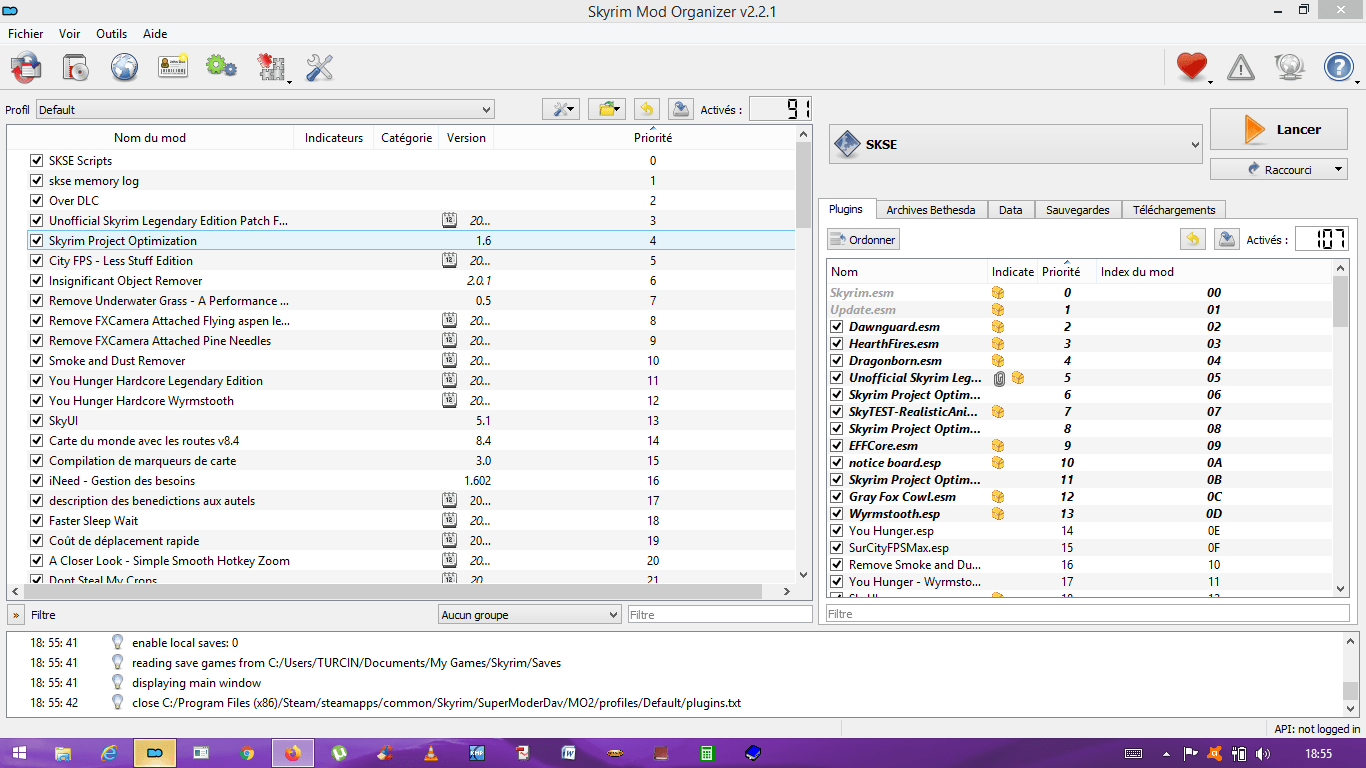Uncheck the SkyUI mod
1366x768 pixels.
pos(37,420)
